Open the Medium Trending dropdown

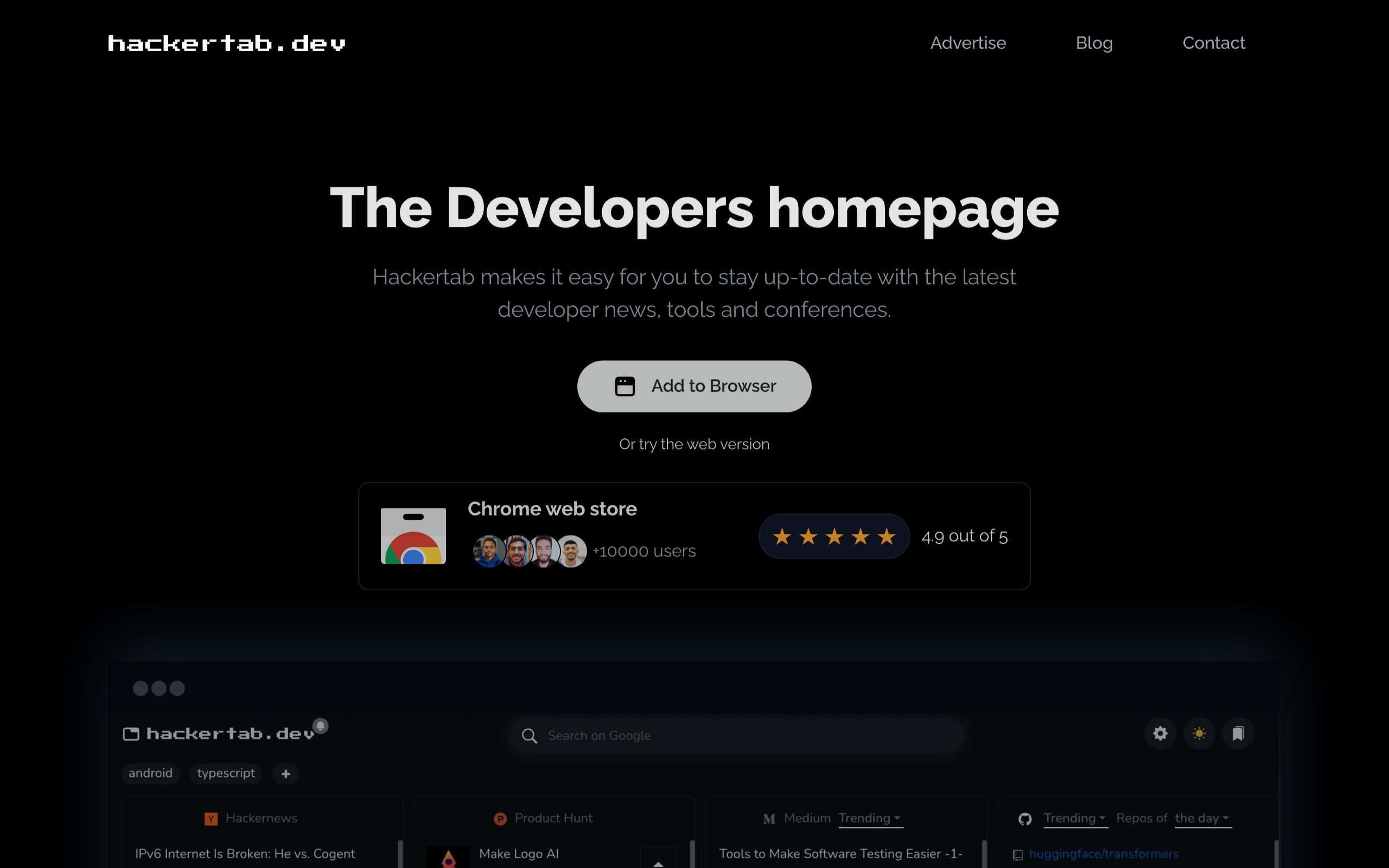pos(870,819)
